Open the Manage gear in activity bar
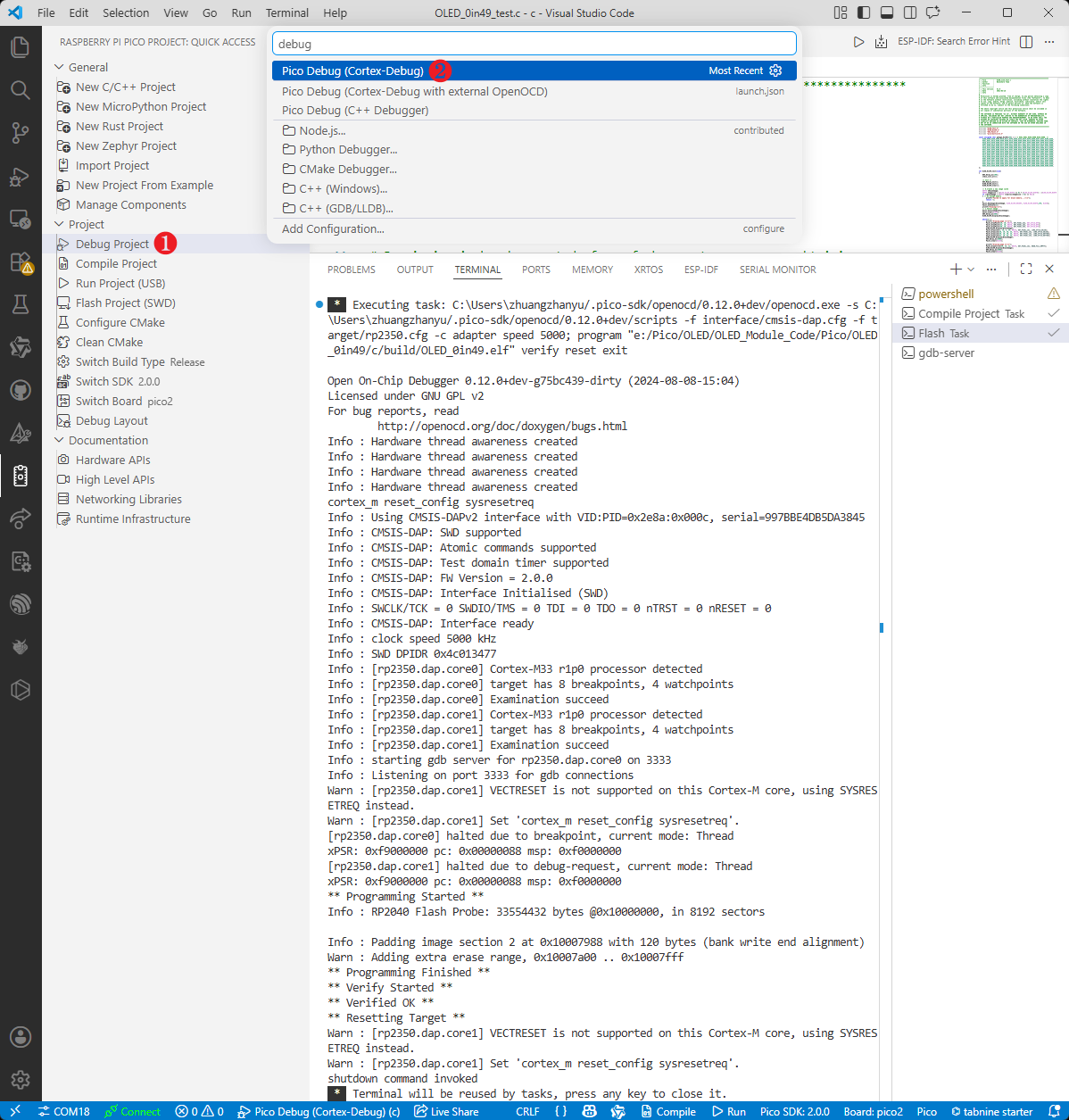This screenshot has height=1120, width=1069. 21,1080
